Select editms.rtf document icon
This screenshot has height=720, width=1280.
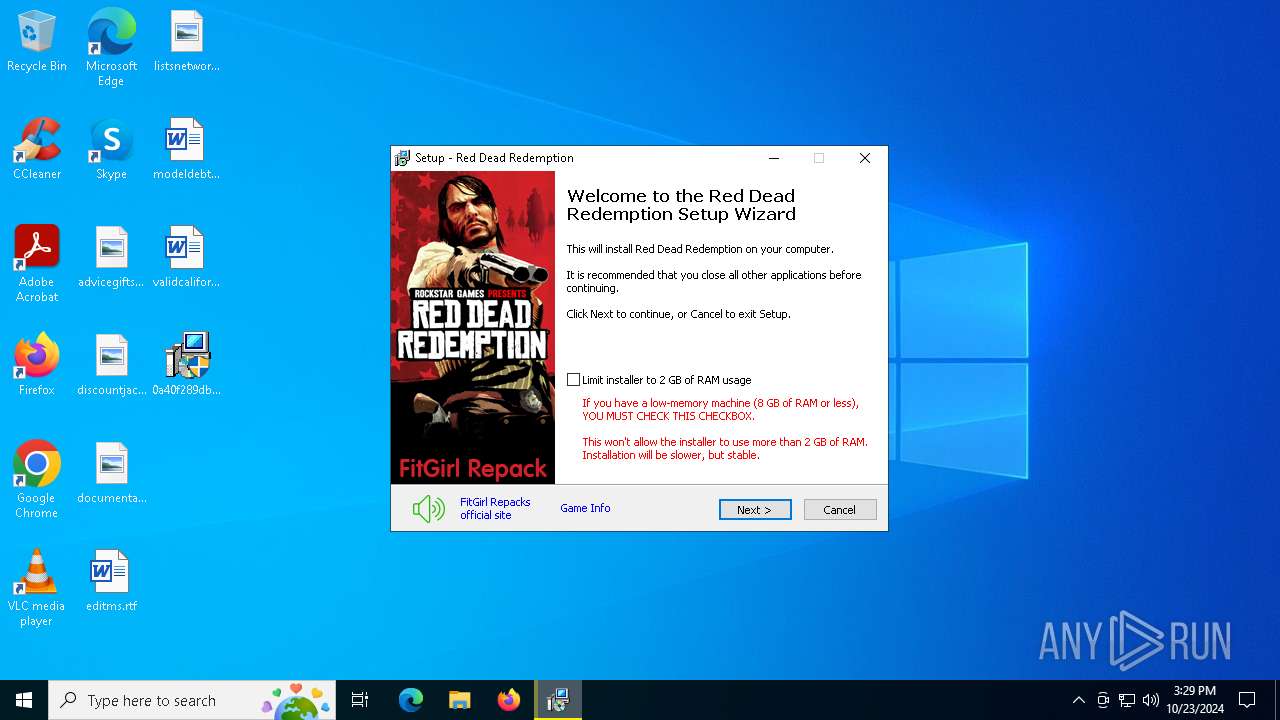coord(111,582)
